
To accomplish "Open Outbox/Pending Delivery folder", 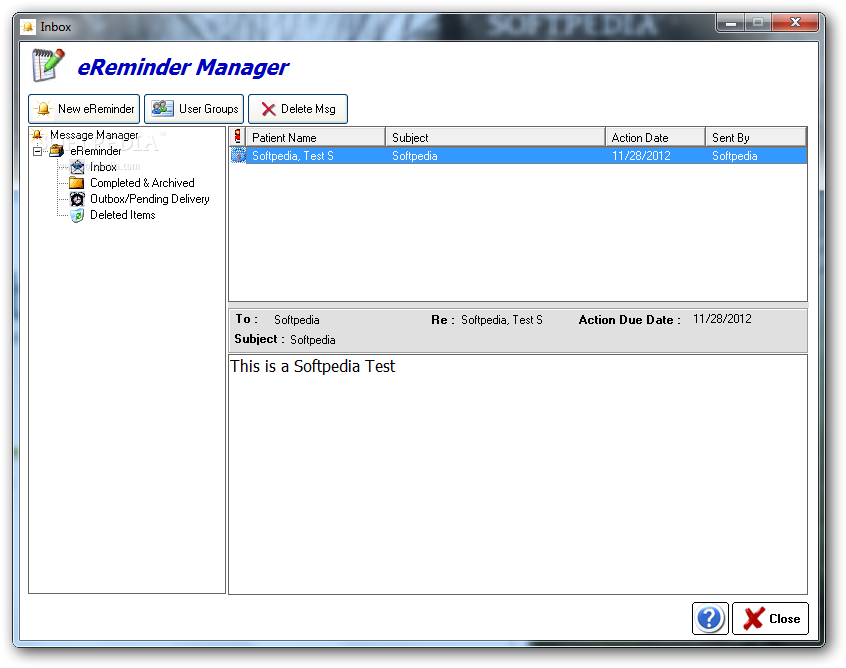I will pos(149,199).
